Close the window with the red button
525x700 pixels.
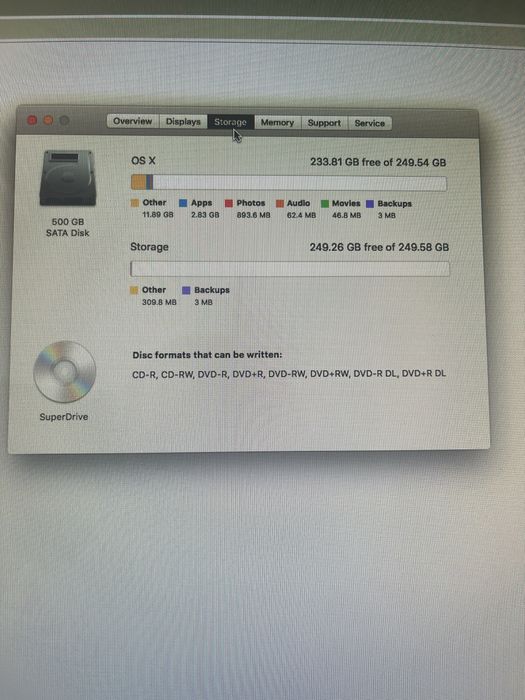(x=32, y=120)
